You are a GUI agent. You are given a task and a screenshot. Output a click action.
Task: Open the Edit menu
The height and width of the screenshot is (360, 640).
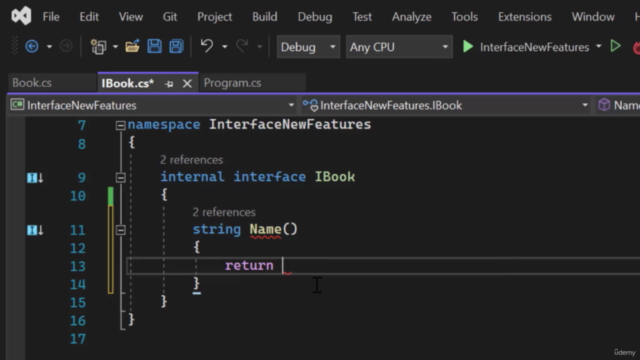(x=89, y=17)
